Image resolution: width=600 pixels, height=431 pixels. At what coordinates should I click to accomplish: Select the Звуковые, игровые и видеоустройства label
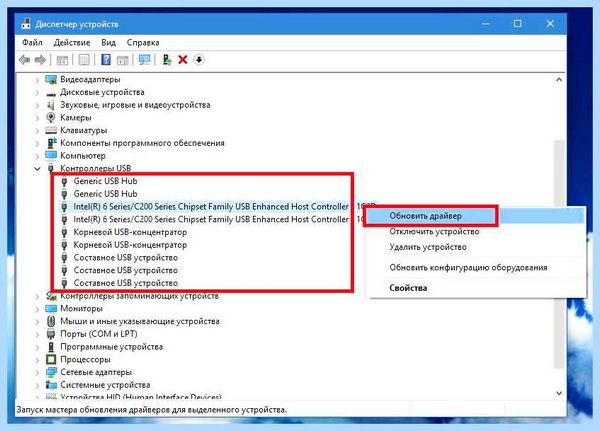tap(135, 105)
